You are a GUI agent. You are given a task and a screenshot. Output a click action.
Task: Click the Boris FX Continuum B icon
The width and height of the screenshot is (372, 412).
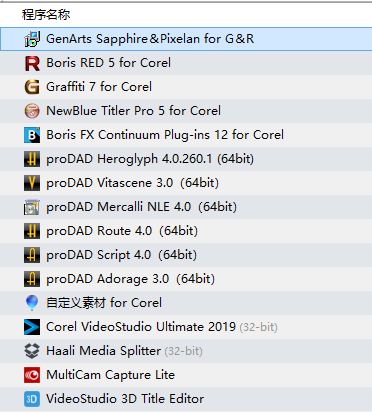pyautogui.click(x=32, y=135)
